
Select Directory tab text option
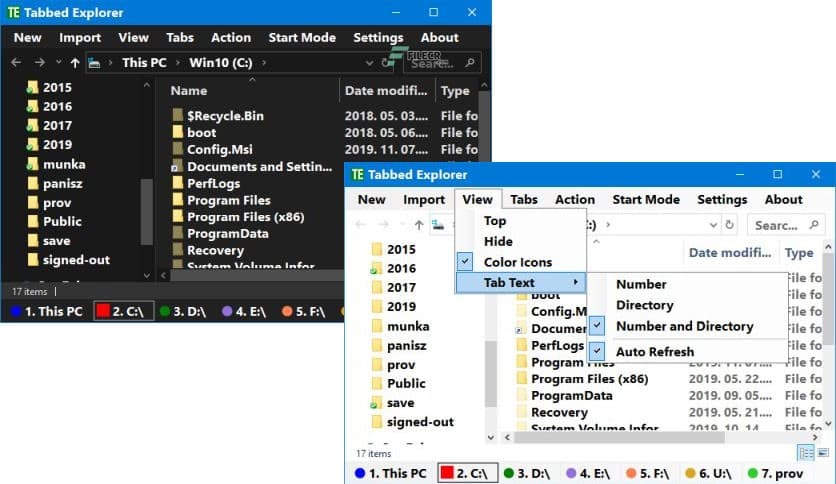[645, 305]
